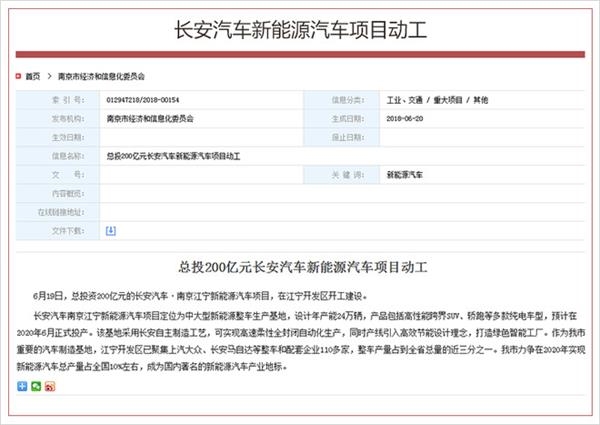Share the article via Weibo icon

[x=50, y=386]
